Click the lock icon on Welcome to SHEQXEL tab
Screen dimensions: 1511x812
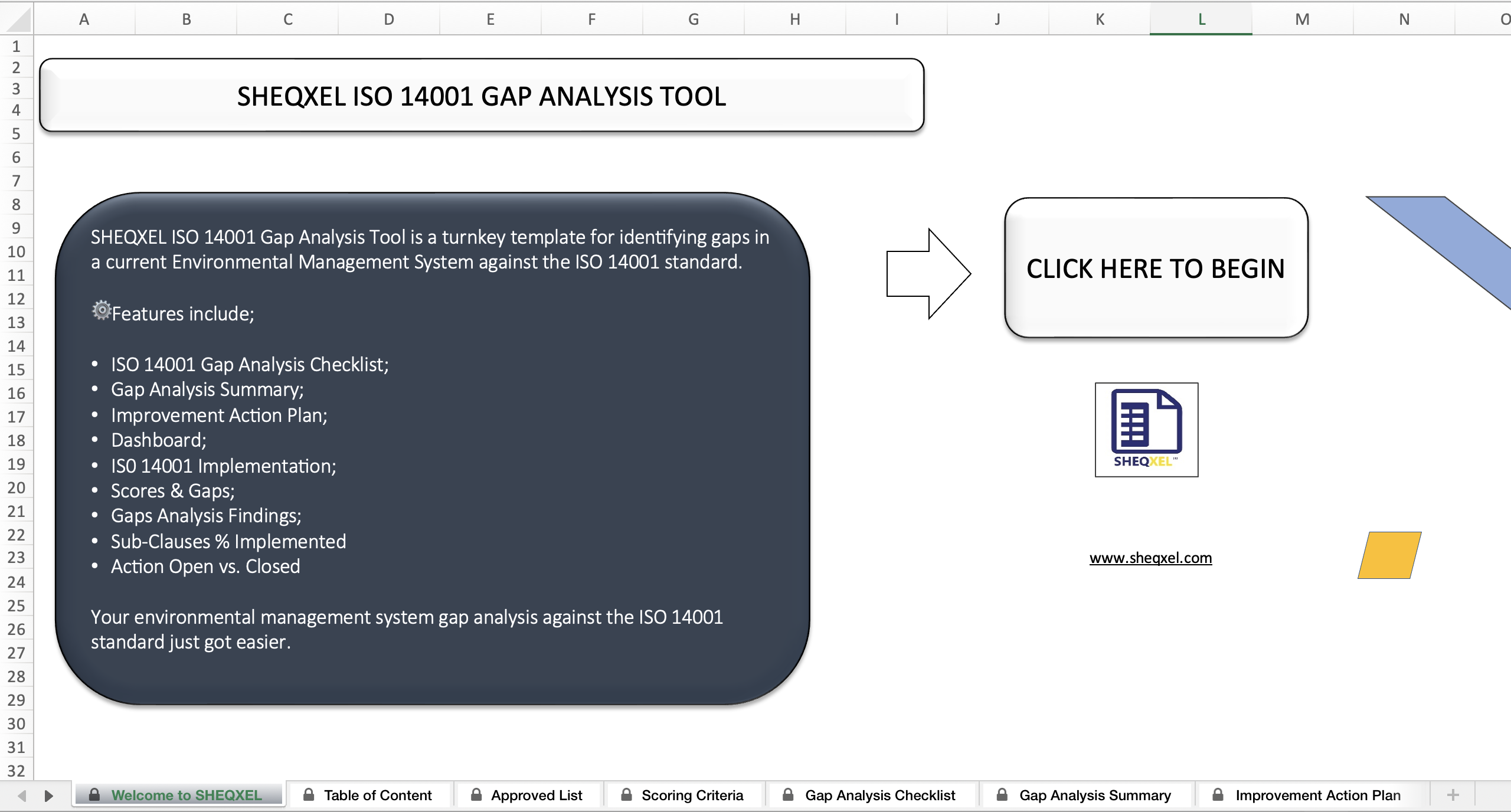[94, 795]
